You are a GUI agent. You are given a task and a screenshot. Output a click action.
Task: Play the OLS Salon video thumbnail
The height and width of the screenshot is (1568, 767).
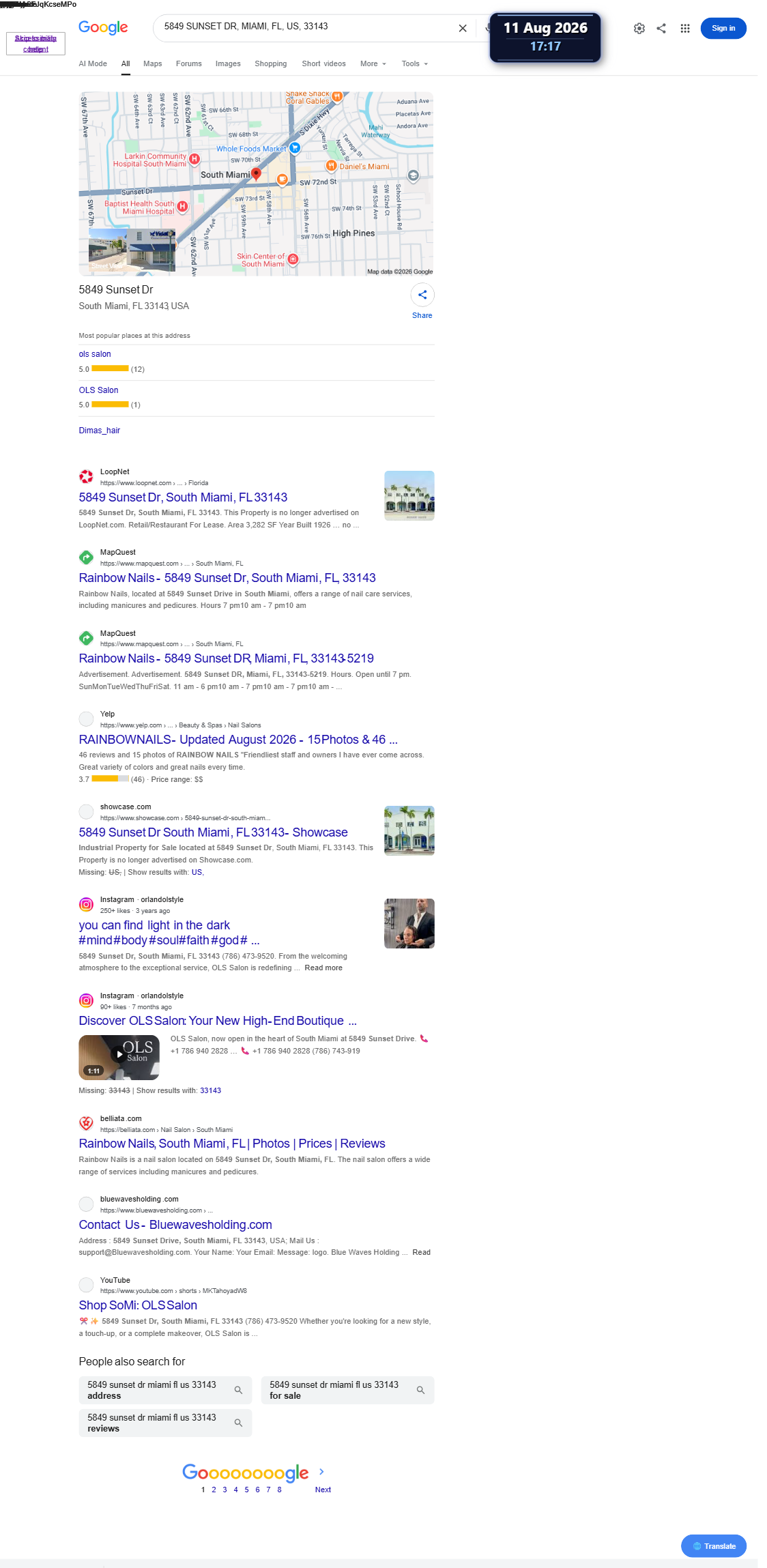pyautogui.click(x=119, y=1057)
